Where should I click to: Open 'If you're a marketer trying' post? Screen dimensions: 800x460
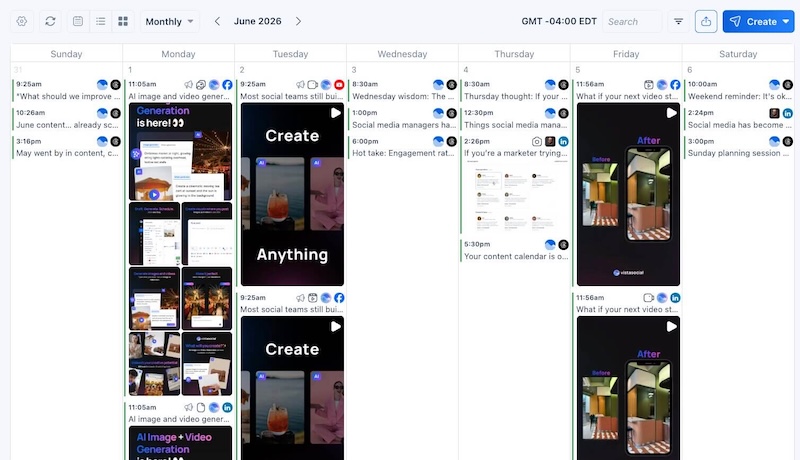click(x=515, y=154)
